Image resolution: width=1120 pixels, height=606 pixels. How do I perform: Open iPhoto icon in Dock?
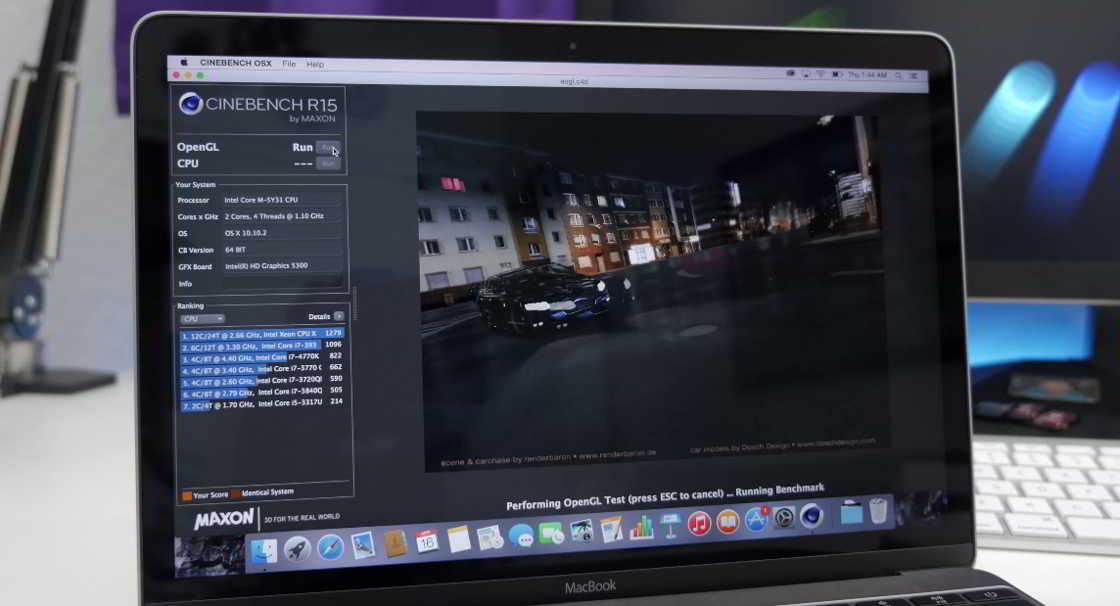click(581, 531)
